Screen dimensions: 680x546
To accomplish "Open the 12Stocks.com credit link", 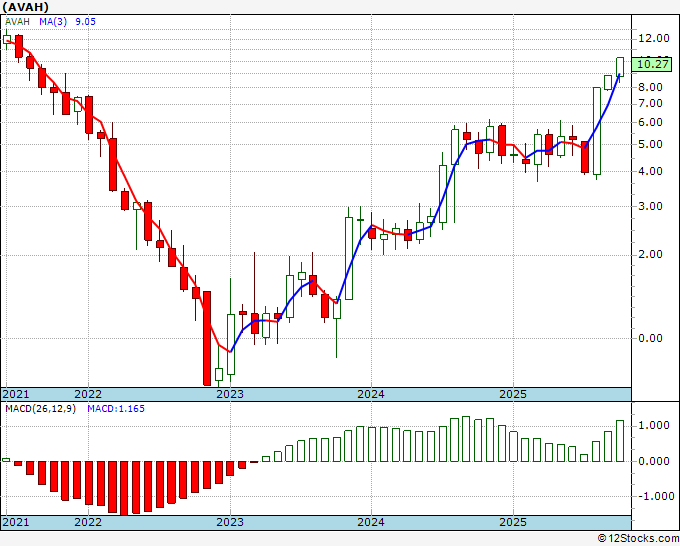I will coord(638,539).
